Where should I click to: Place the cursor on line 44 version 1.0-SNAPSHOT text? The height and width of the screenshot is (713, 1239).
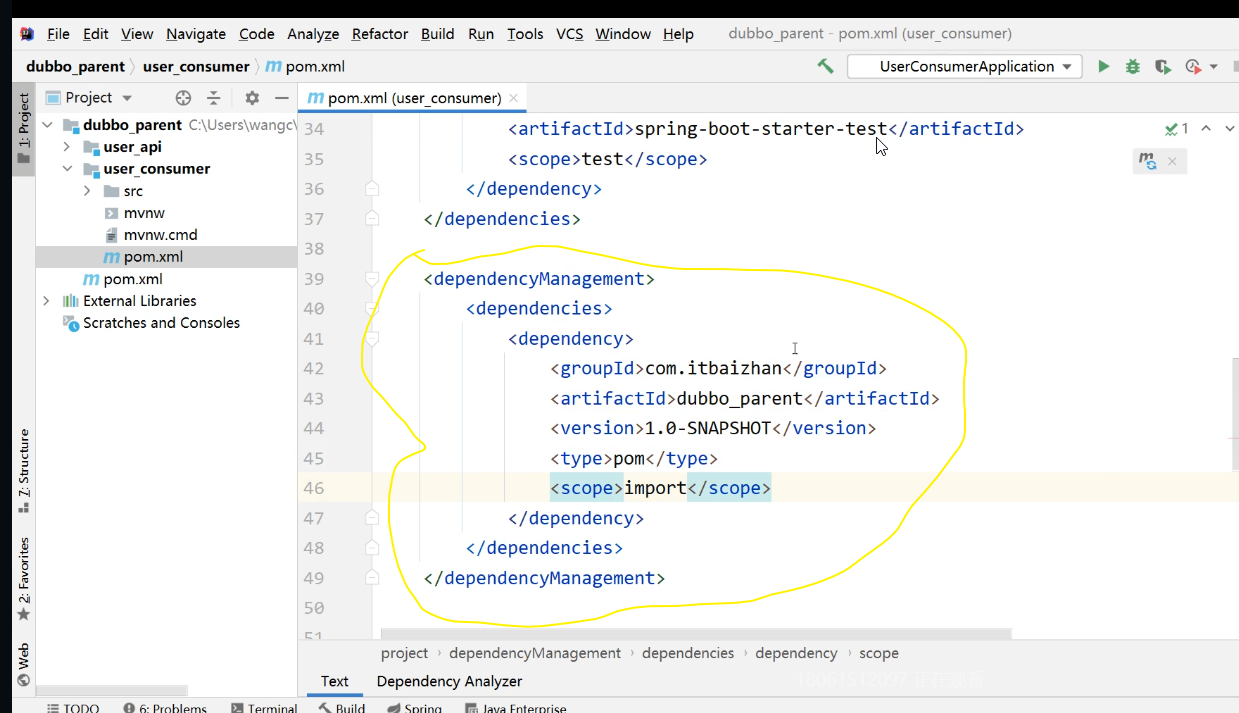(x=708, y=428)
